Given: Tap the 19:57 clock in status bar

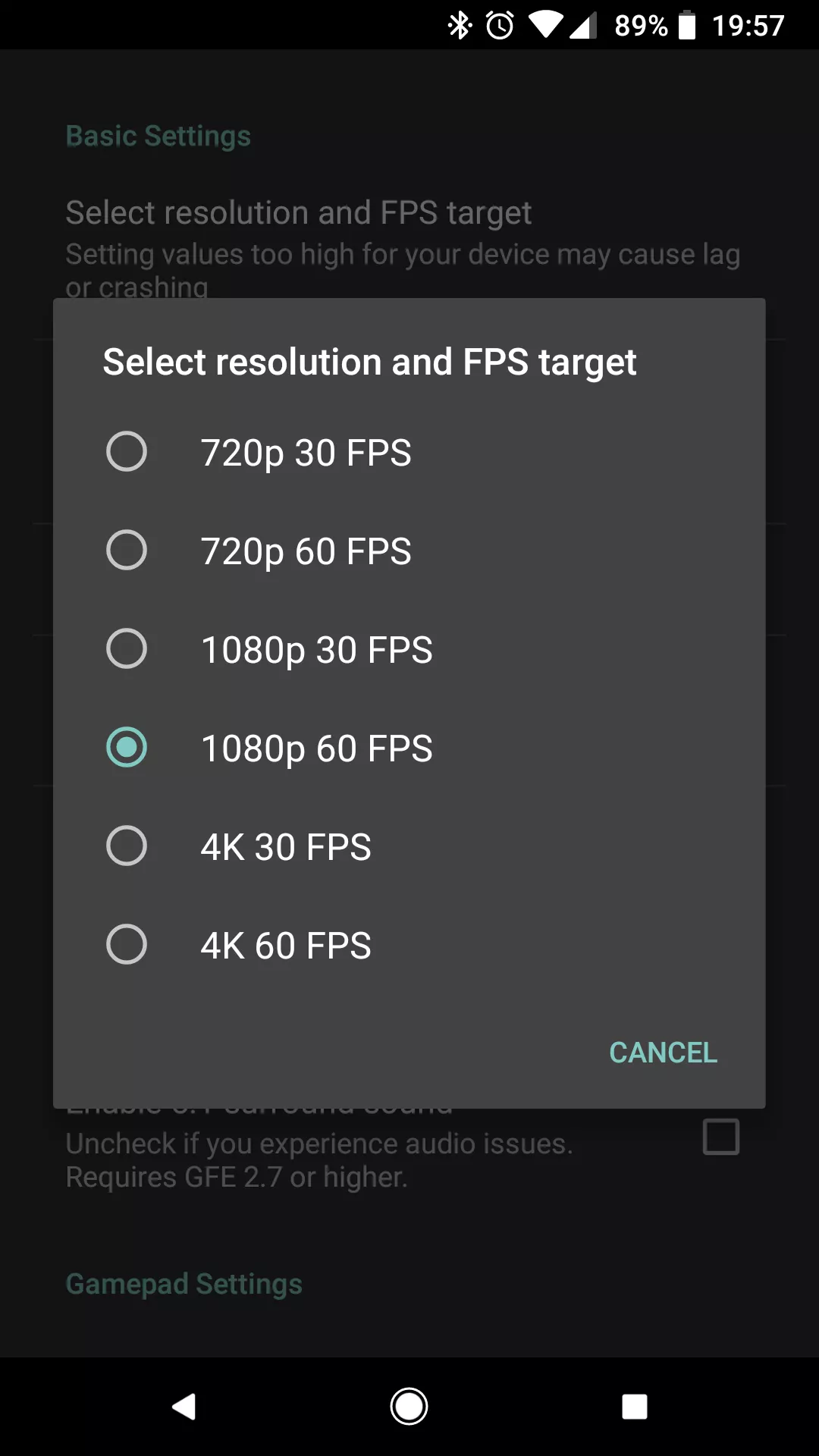Looking at the screenshot, I should pos(748,26).
